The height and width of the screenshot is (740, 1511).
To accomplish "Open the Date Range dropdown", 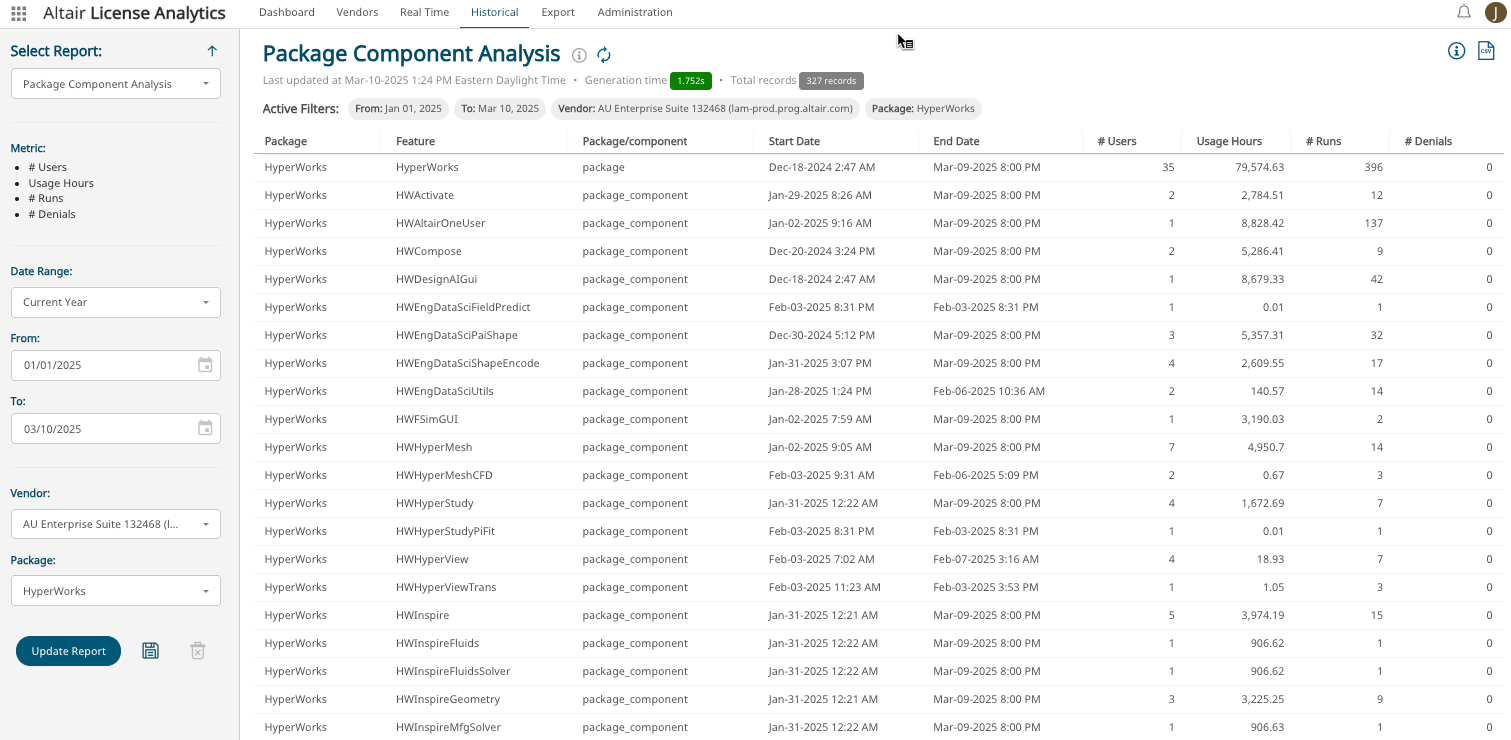I will point(116,302).
